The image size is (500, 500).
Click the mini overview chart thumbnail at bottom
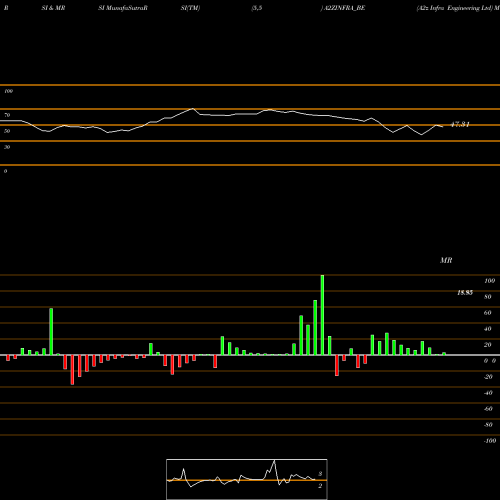coord(247,479)
